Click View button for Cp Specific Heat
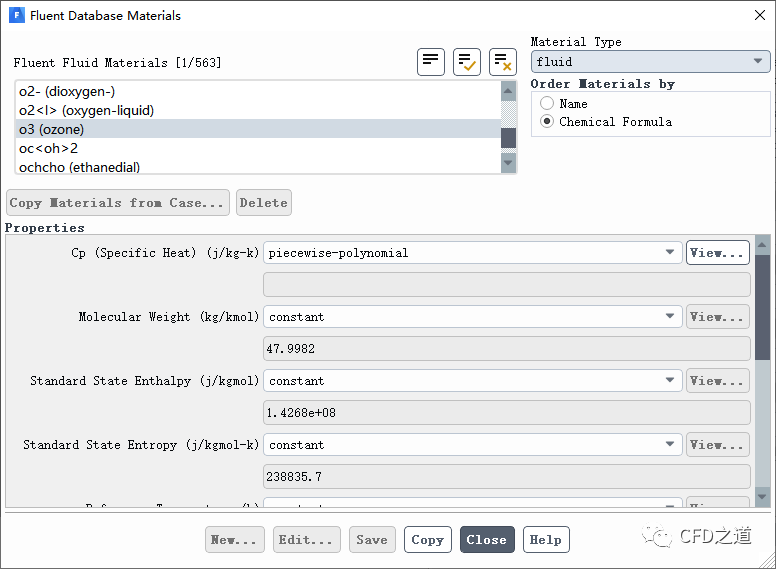The width and height of the screenshot is (776, 569). [717, 253]
